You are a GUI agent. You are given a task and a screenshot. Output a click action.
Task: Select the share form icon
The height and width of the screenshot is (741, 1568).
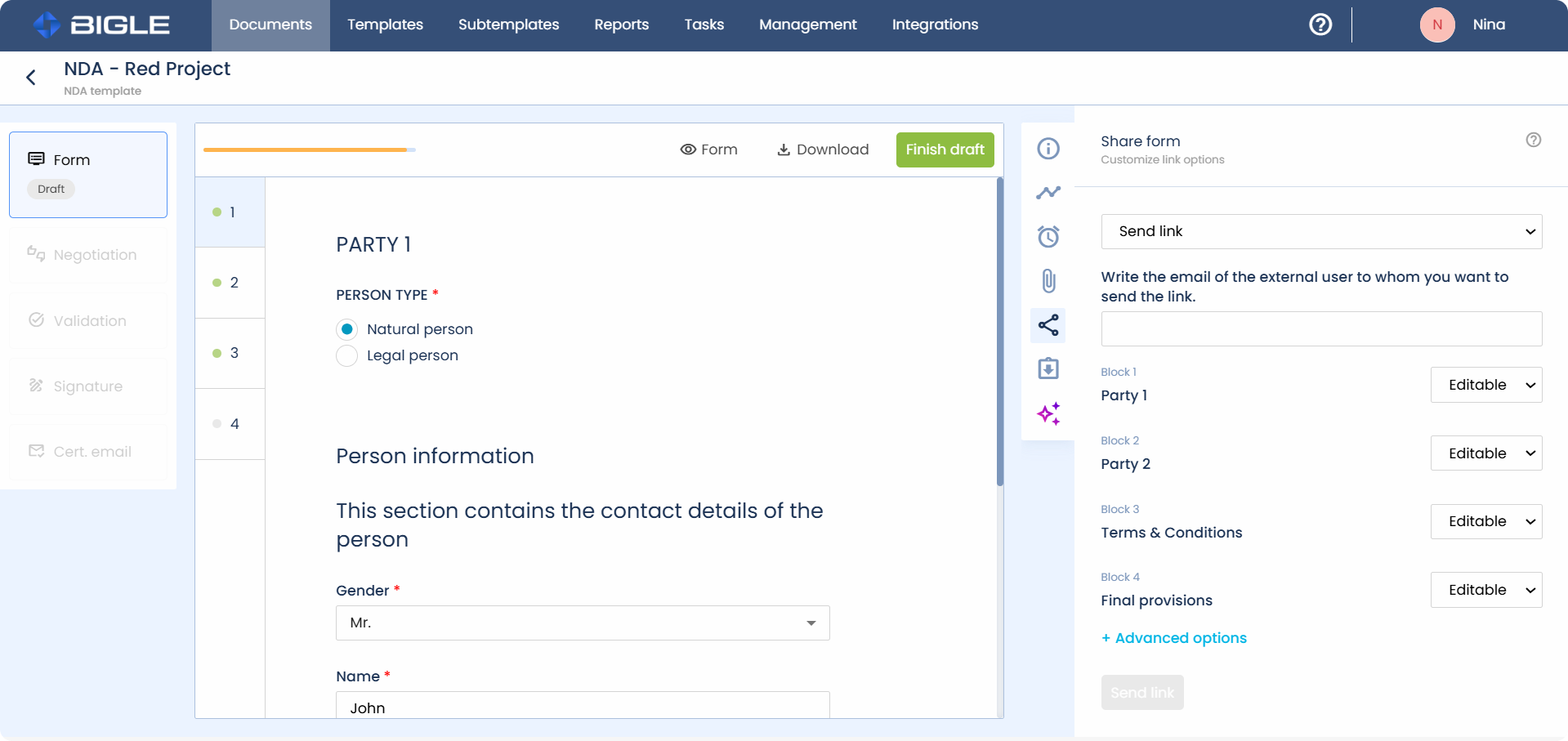(1048, 325)
